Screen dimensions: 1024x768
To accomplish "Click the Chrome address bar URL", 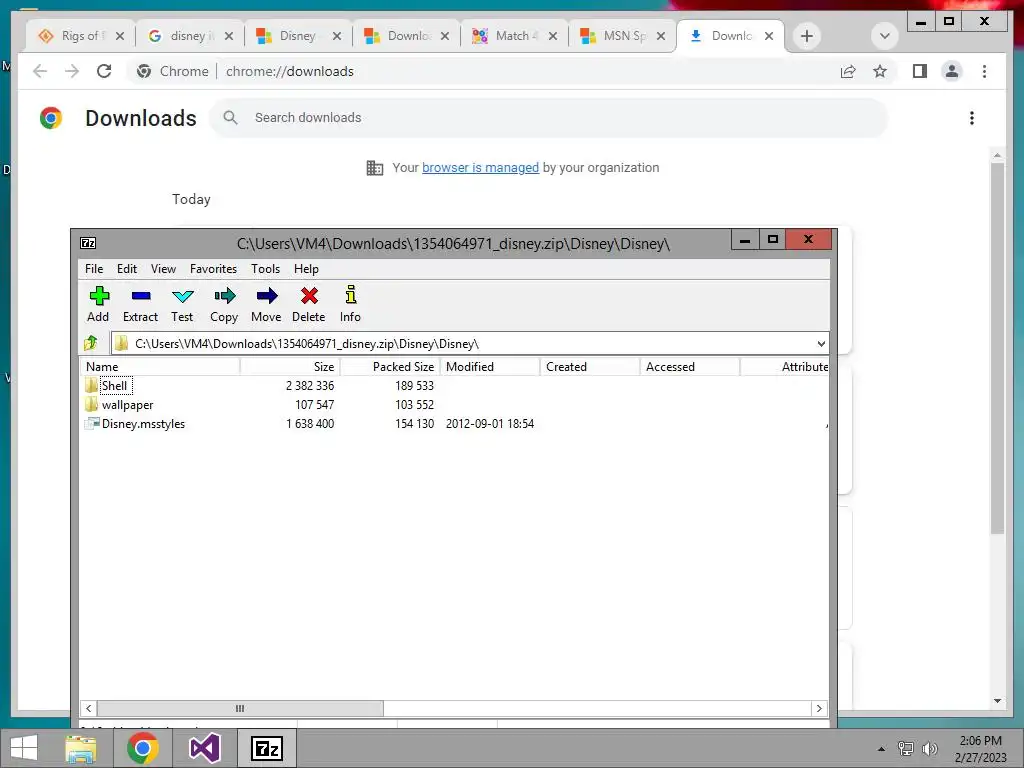I will pos(290,71).
